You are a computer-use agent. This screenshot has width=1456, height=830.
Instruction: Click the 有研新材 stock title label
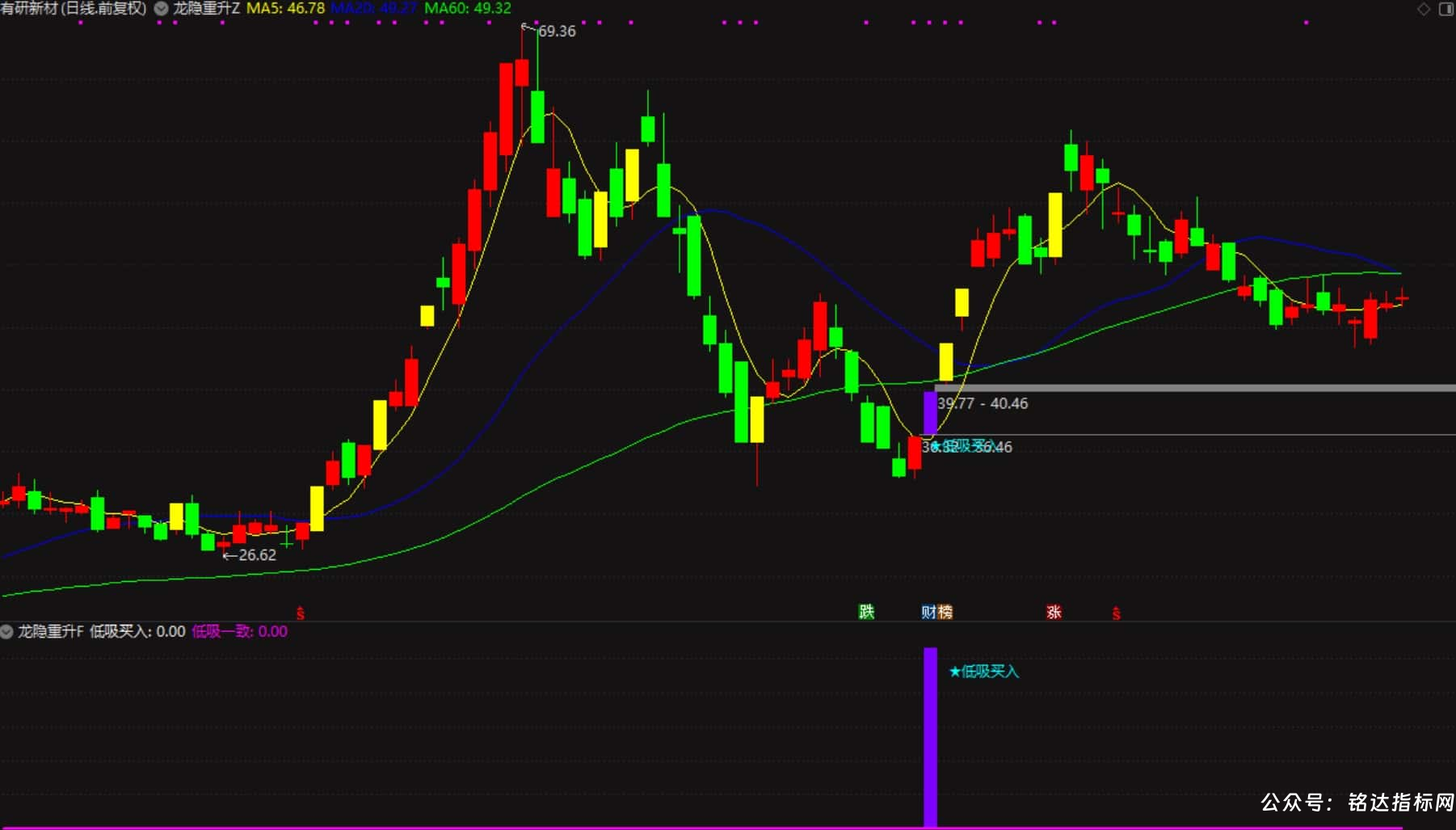74,9
